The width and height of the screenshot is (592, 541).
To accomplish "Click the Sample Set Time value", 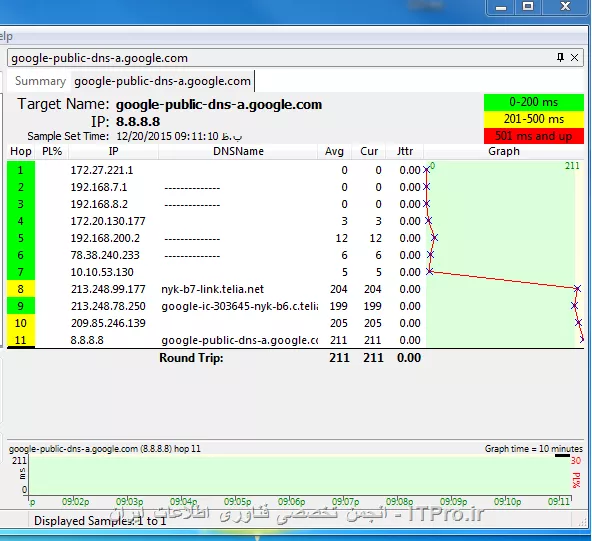I will coord(179,136).
